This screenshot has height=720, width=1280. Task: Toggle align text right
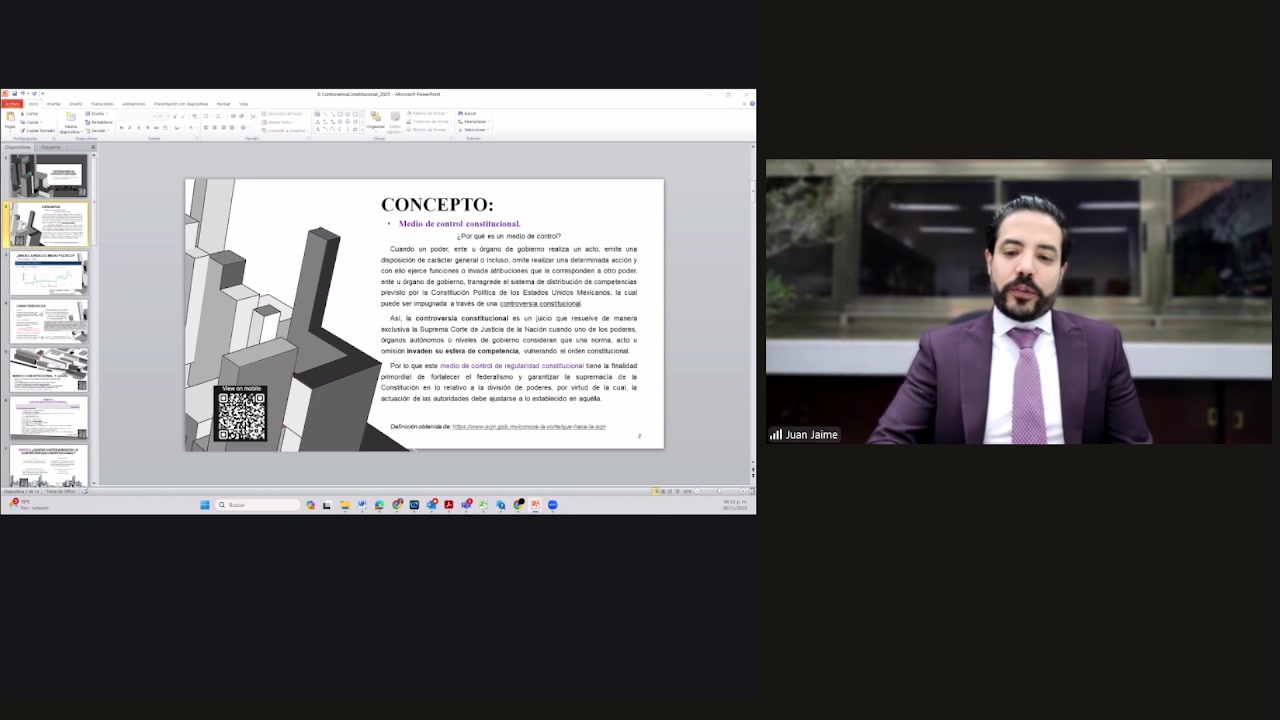click(223, 128)
